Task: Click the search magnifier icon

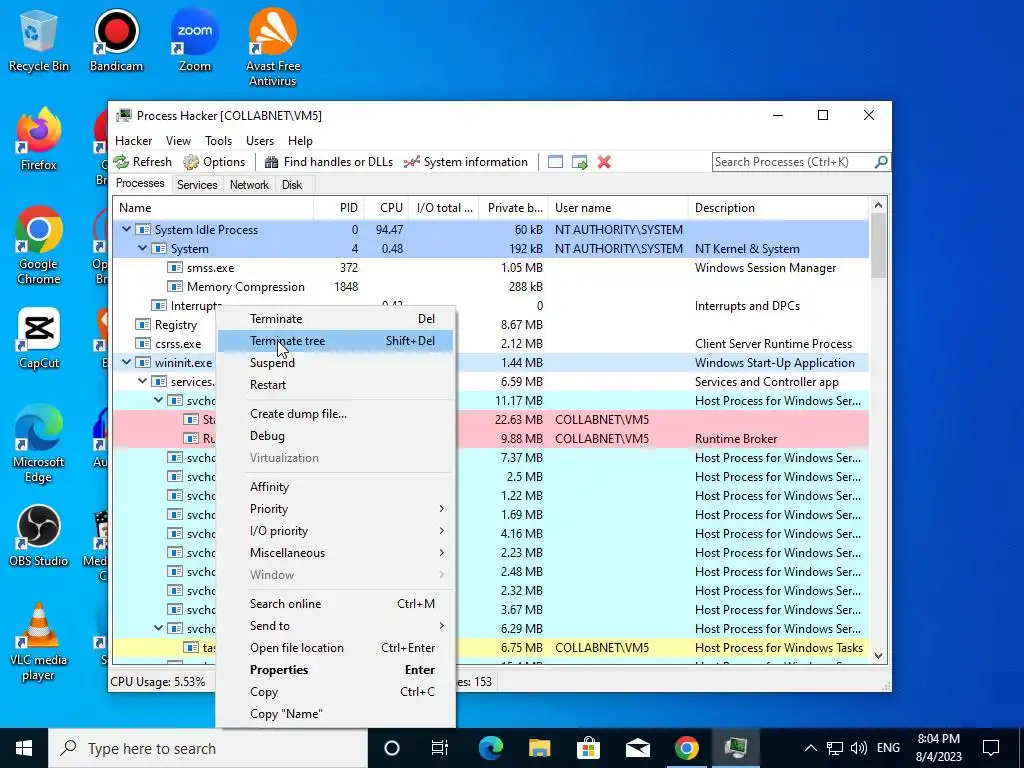Action: click(880, 161)
